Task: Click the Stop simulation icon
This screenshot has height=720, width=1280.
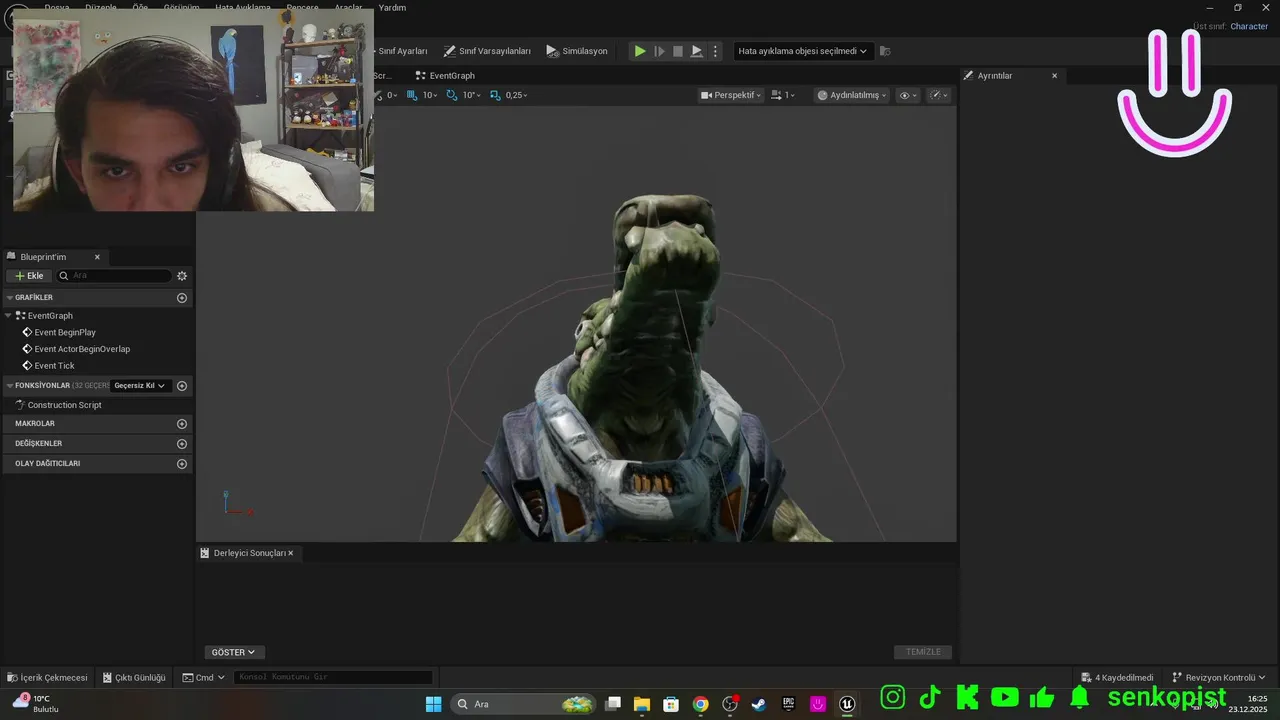Action: pyautogui.click(x=678, y=51)
